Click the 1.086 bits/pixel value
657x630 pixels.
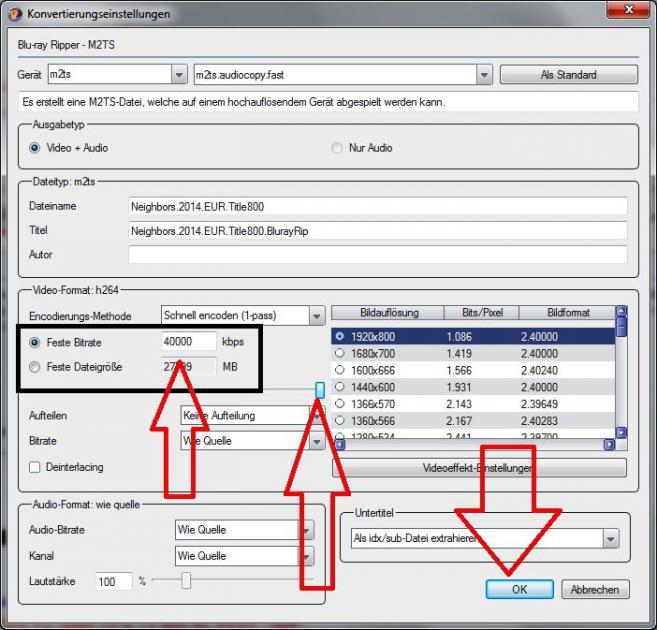pos(459,337)
